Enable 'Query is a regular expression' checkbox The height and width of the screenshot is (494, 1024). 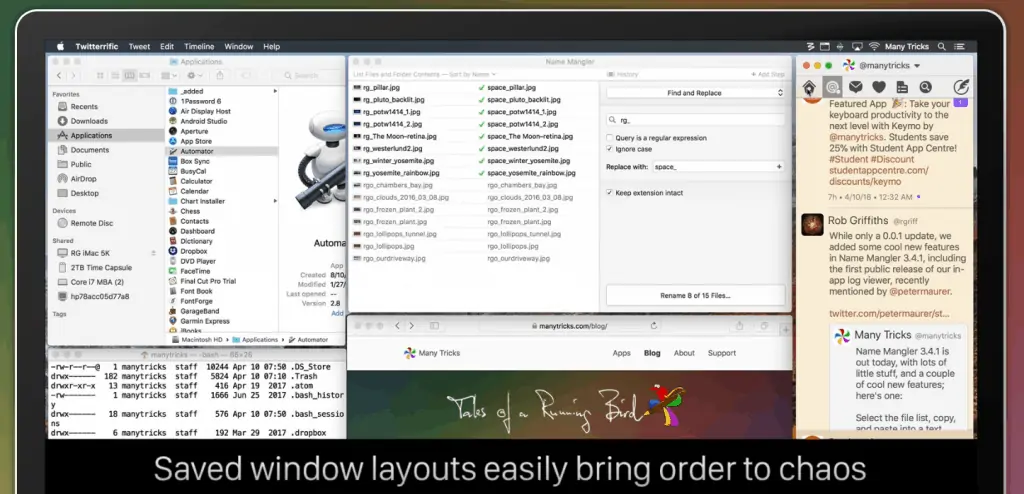(x=609, y=138)
